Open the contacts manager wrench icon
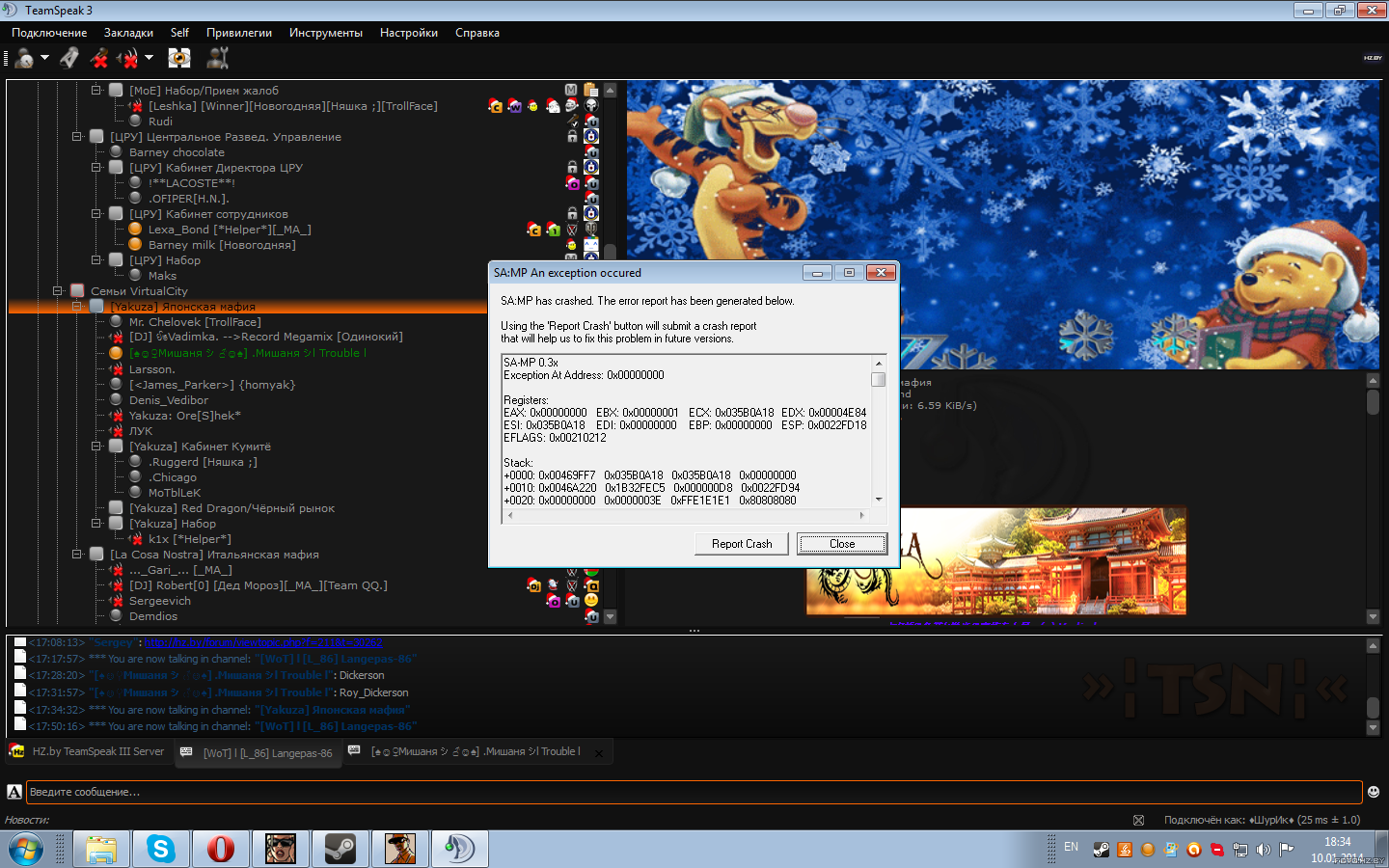Screen dimensions: 1389x868 coord(219,59)
